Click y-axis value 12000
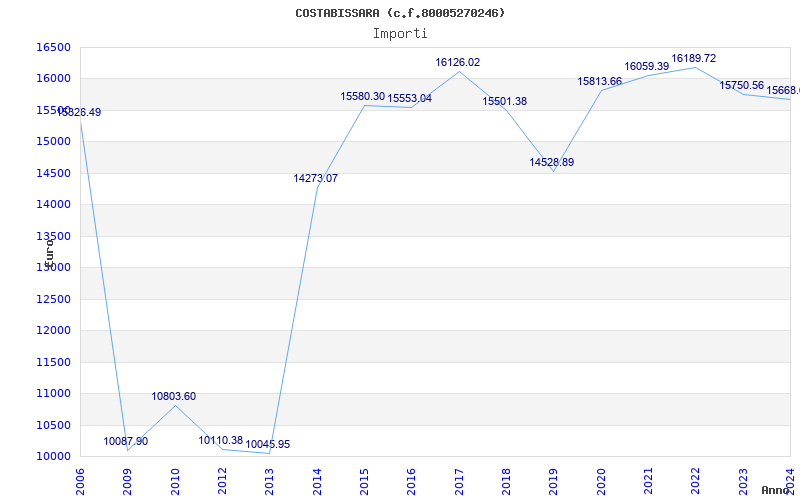Viewport: 800px width, 500px height. pyautogui.click(x=53, y=331)
